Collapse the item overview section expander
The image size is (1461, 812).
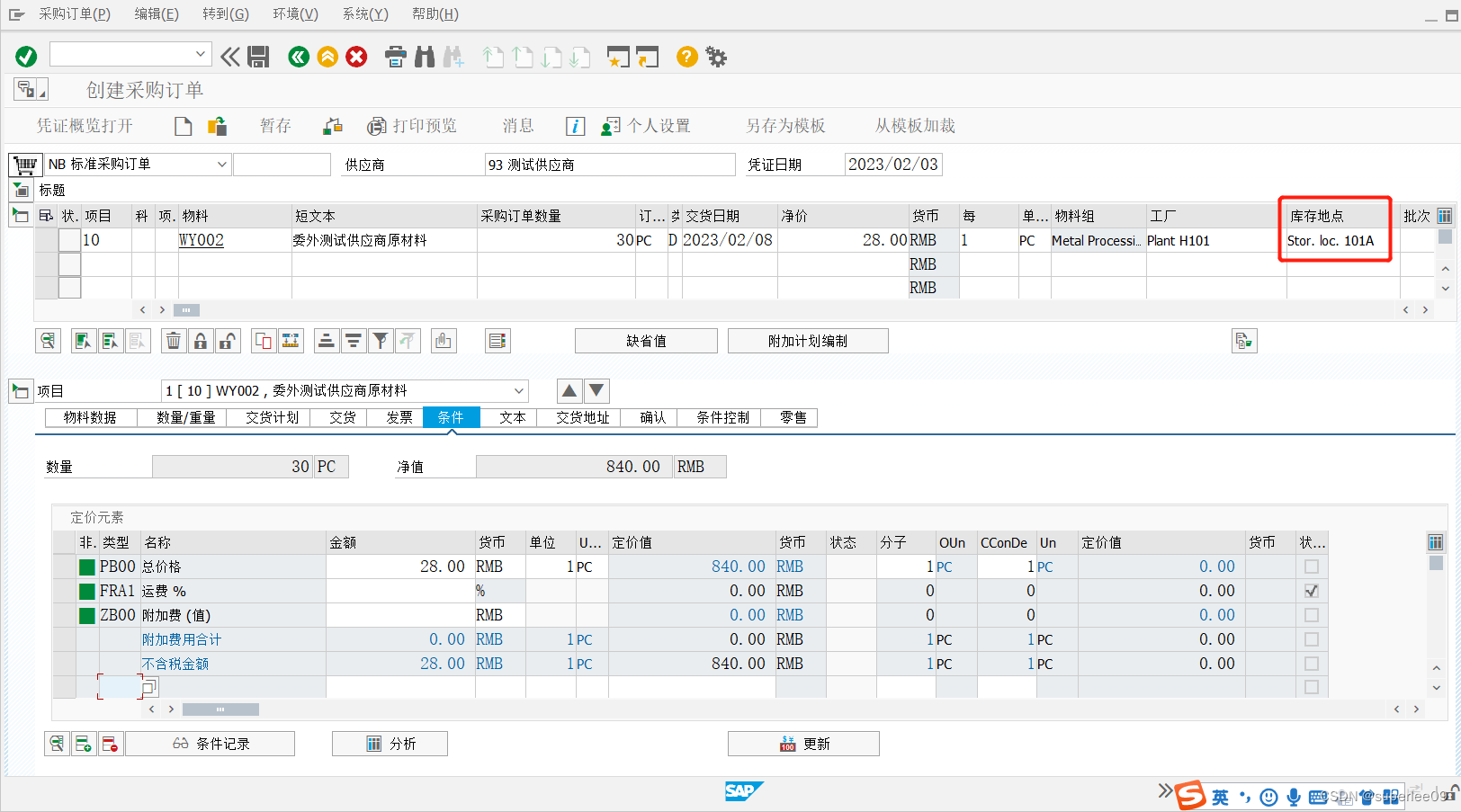pyautogui.click(x=20, y=216)
